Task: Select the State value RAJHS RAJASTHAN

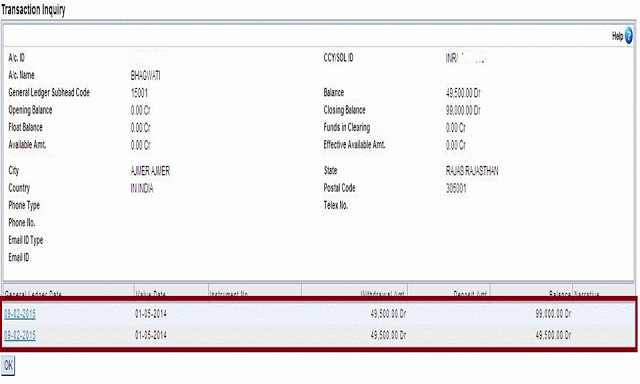Action: [x=472, y=171]
